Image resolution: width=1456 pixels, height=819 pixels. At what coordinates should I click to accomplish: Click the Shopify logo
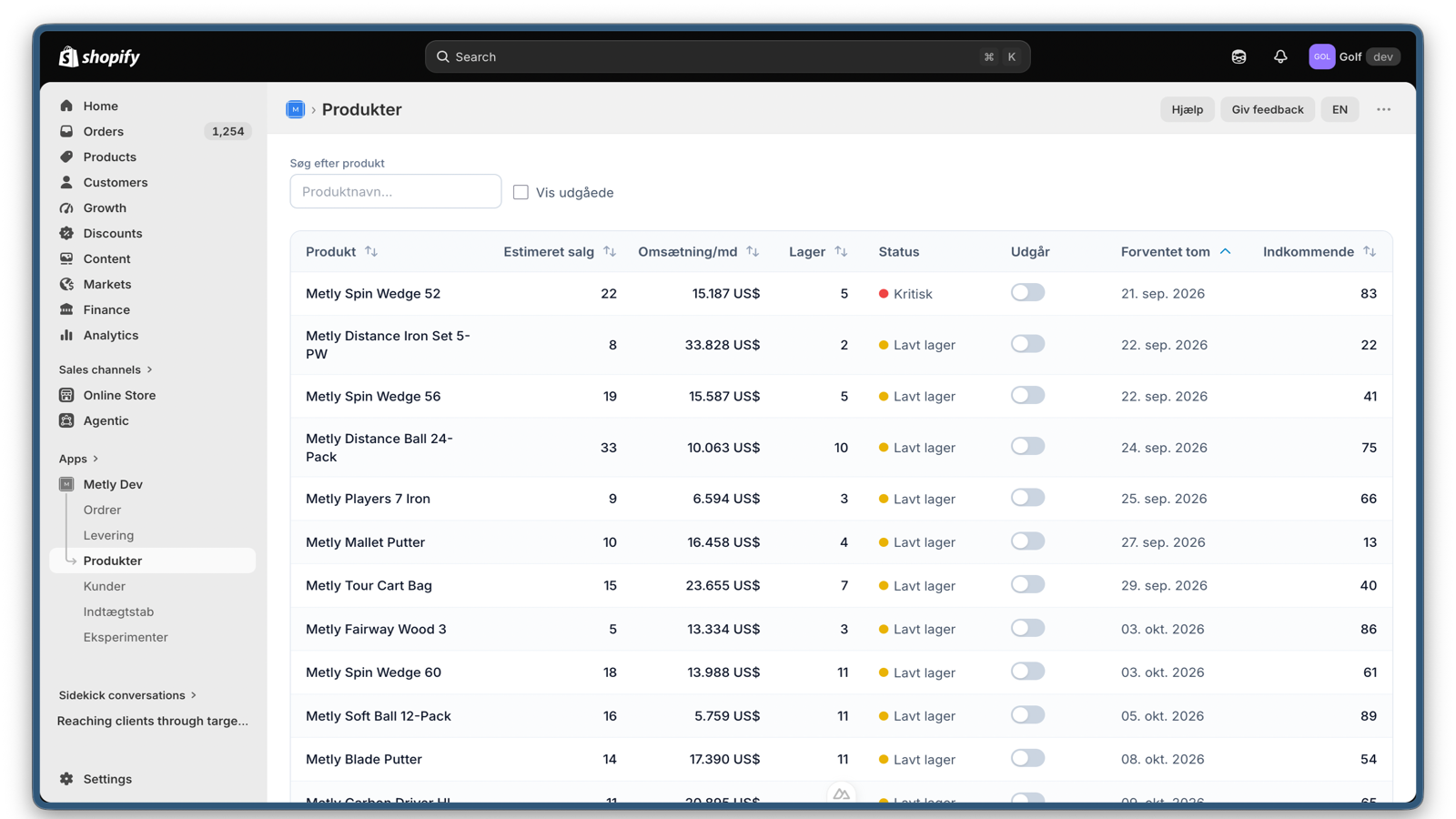pyautogui.click(x=99, y=56)
